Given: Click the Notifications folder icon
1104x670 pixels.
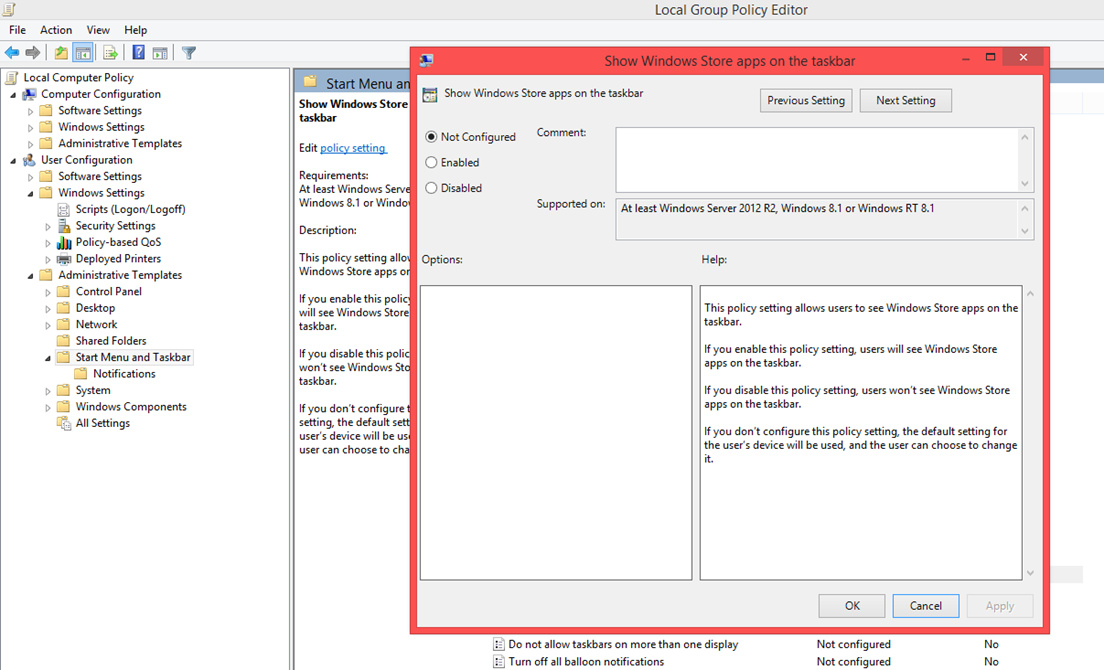Looking at the screenshot, I should coord(81,374).
